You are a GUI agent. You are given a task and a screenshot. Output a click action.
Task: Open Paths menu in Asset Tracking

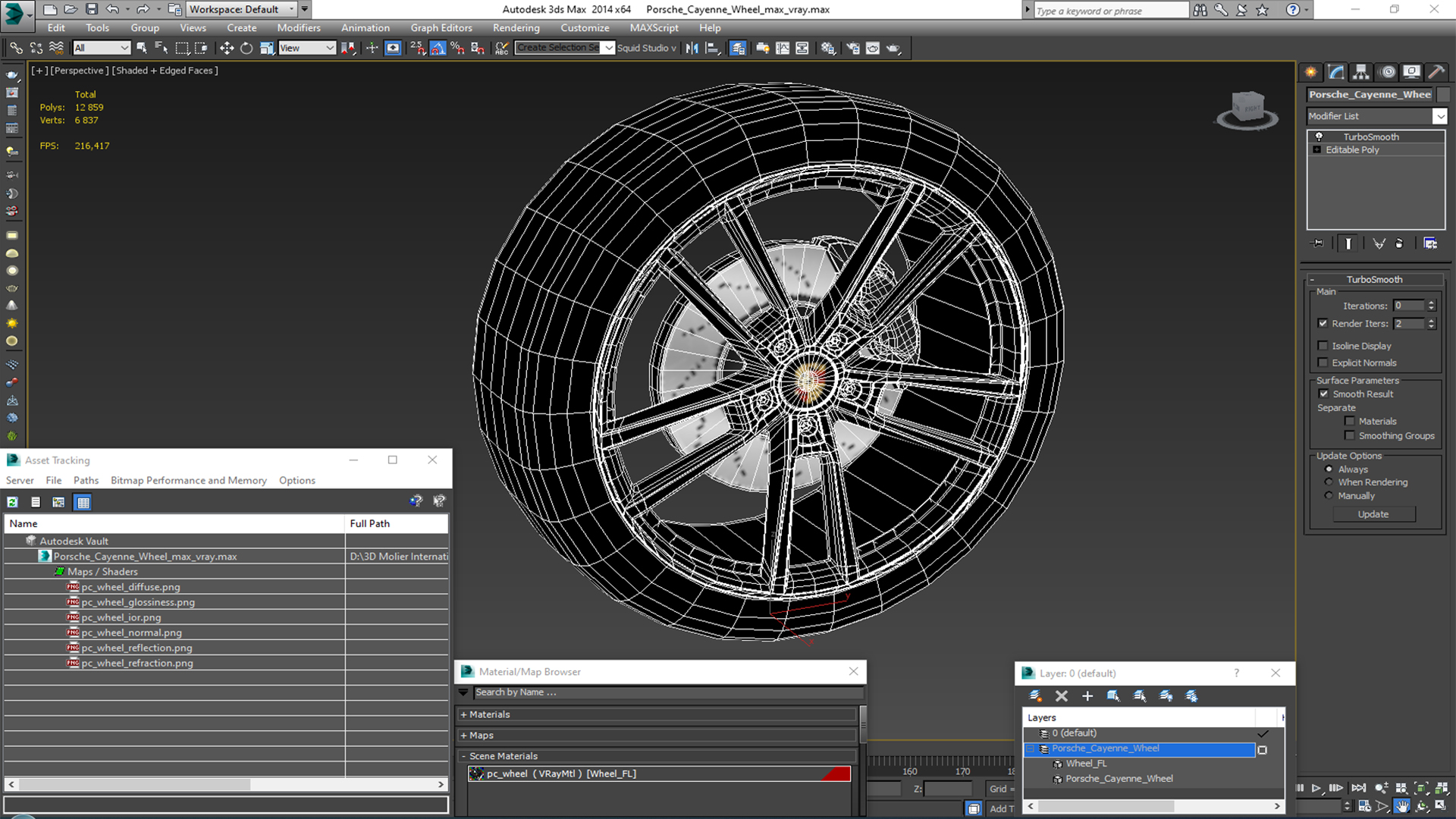pyautogui.click(x=86, y=481)
